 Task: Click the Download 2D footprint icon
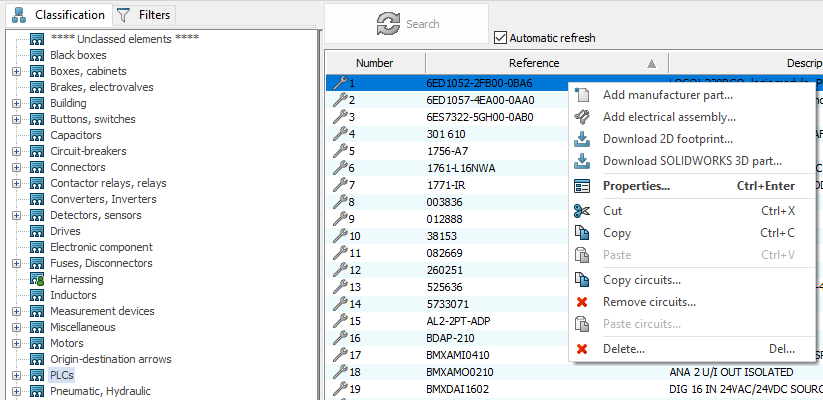[x=582, y=139]
